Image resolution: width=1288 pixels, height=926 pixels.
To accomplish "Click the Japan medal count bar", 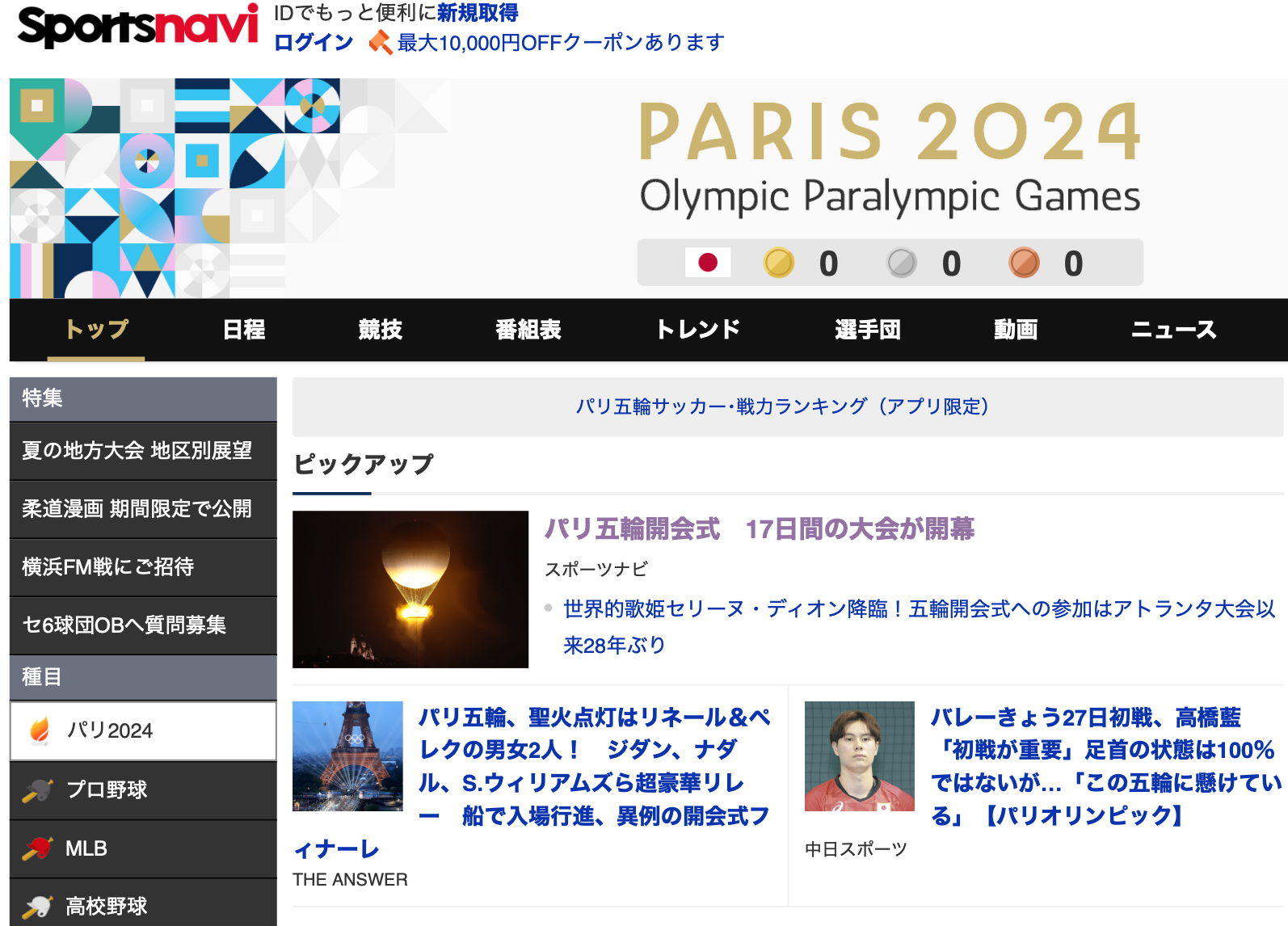I will [x=890, y=263].
